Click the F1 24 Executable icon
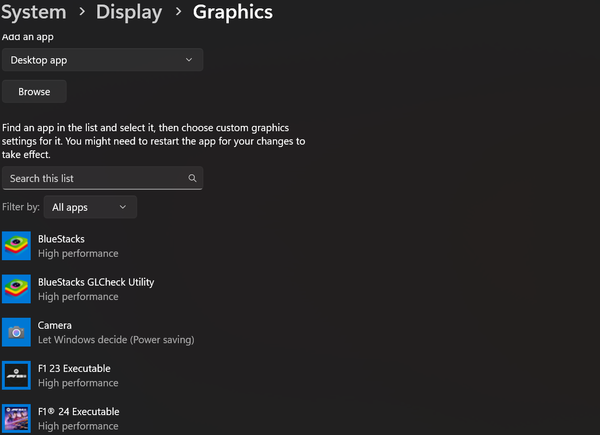Screen dimensions: 600x435 click(16, 419)
